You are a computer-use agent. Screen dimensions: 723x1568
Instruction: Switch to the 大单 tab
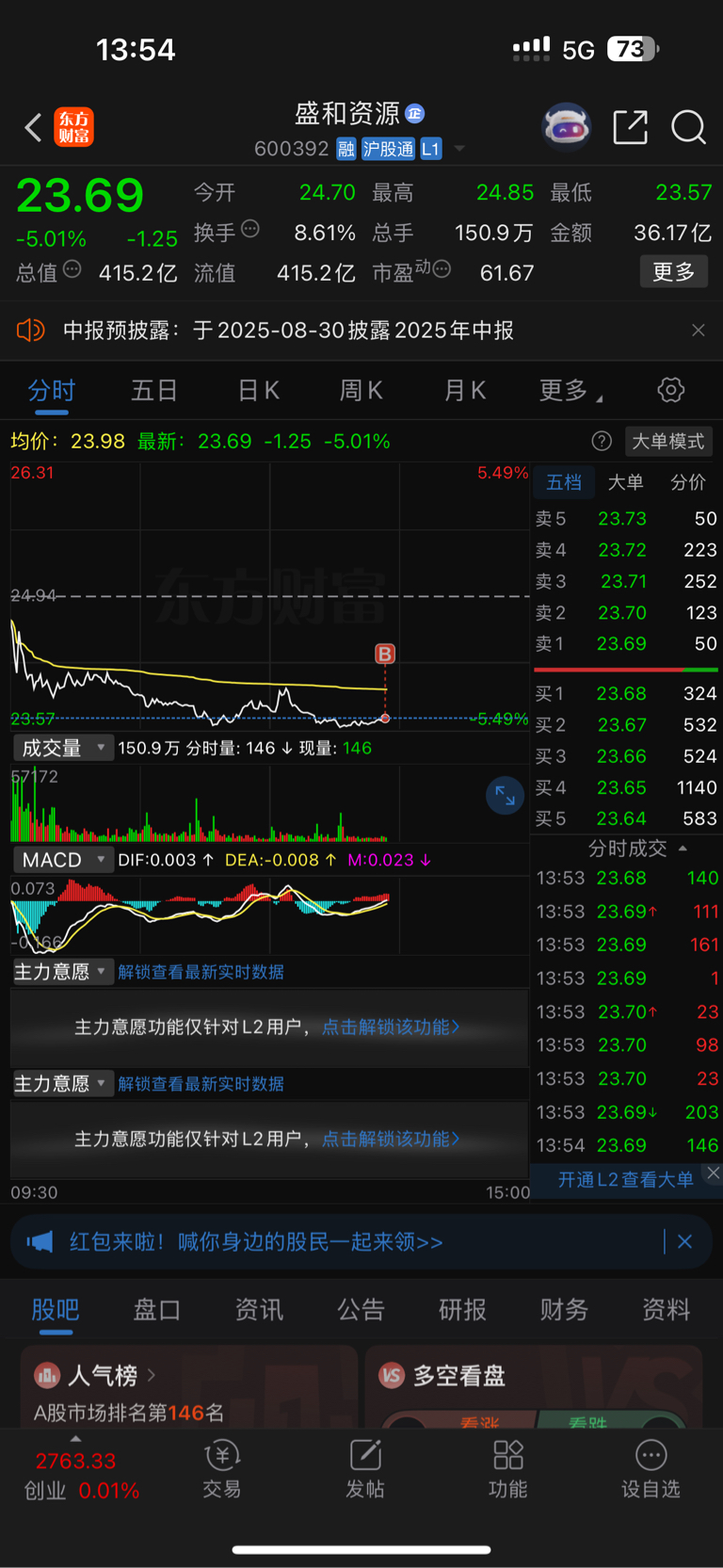point(626,482)
